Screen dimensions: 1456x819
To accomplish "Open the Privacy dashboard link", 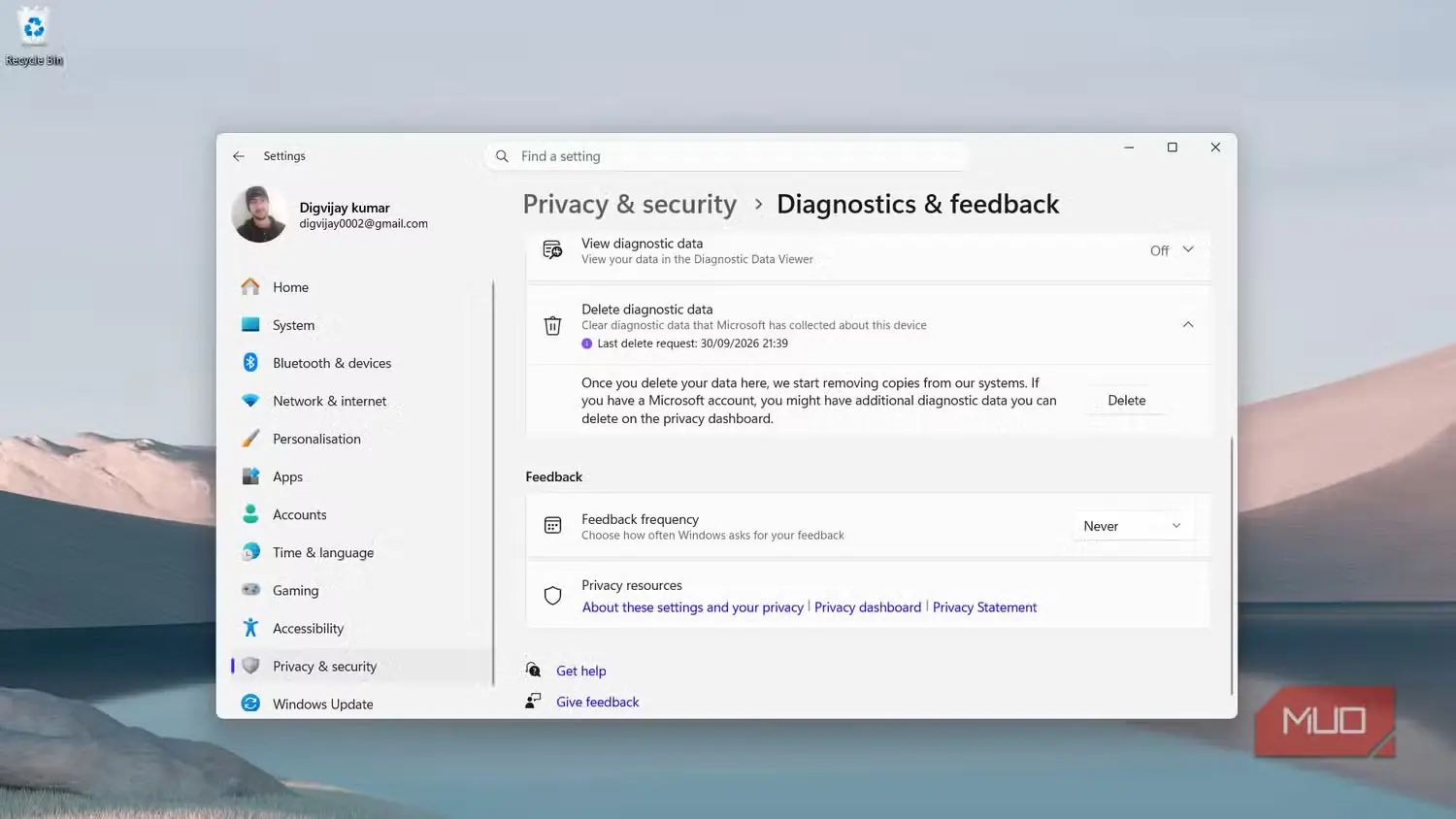I will pos(868,607).
